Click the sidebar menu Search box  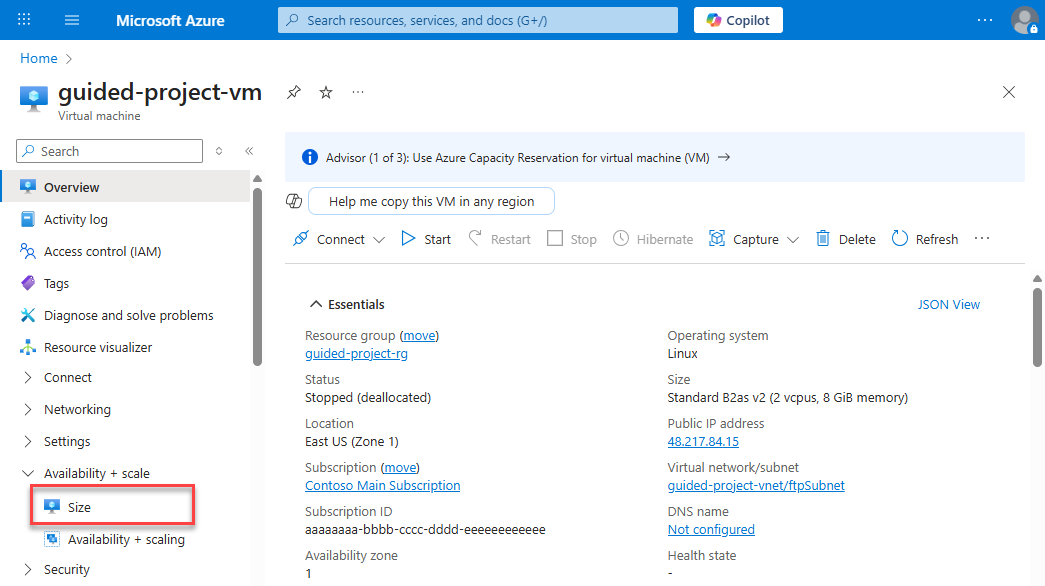tap(109, 151)
